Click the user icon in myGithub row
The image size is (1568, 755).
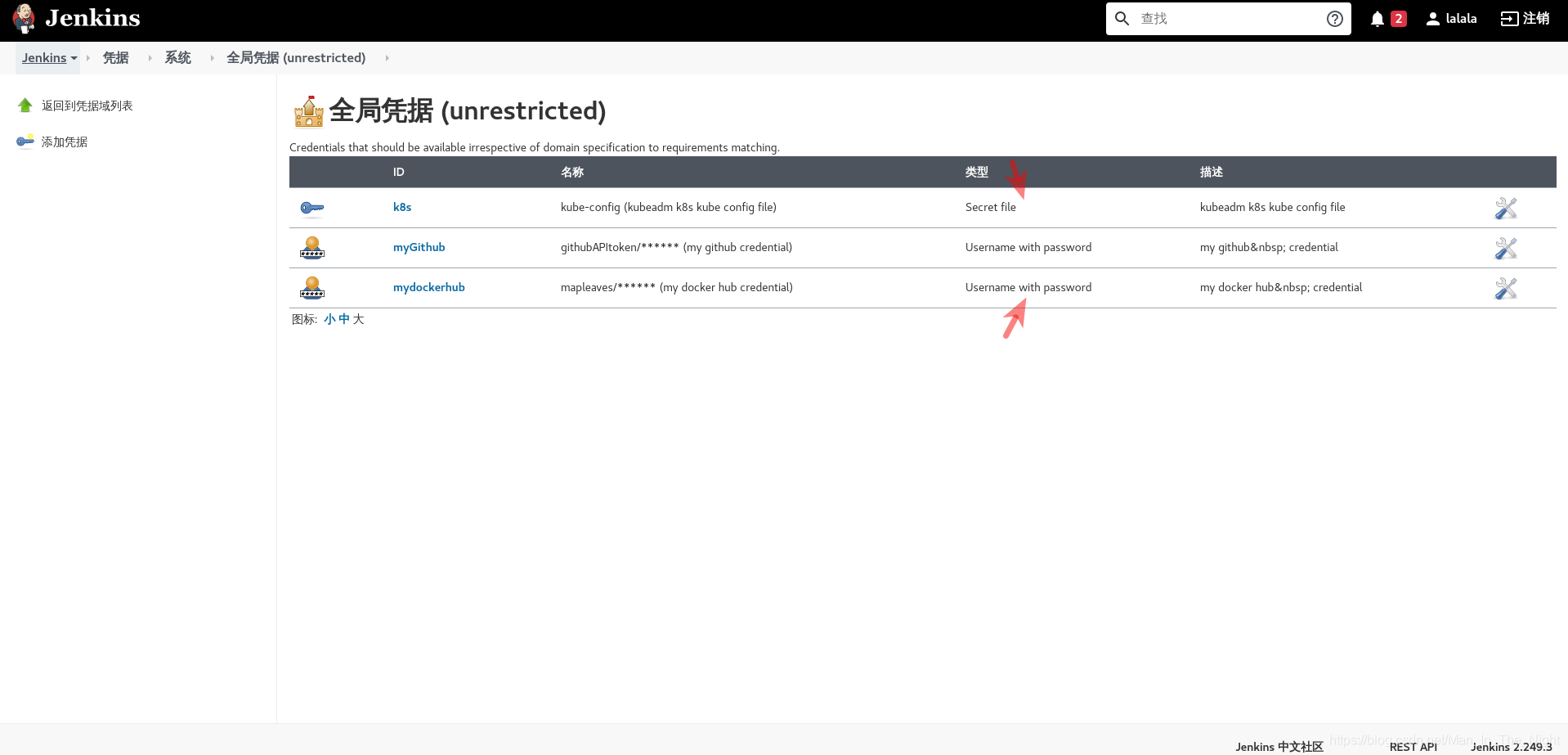(x=311, y=248)
